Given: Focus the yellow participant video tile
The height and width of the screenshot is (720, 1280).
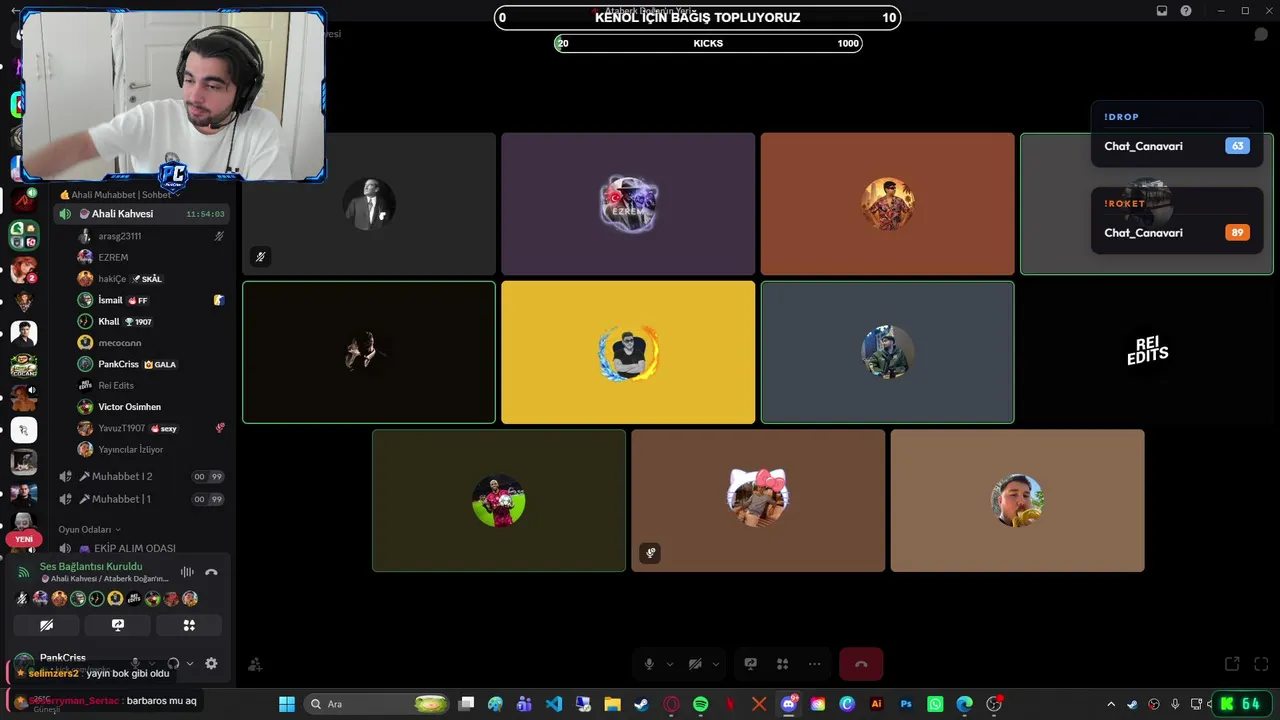Looking at the screenshot, I should (628, 352).
